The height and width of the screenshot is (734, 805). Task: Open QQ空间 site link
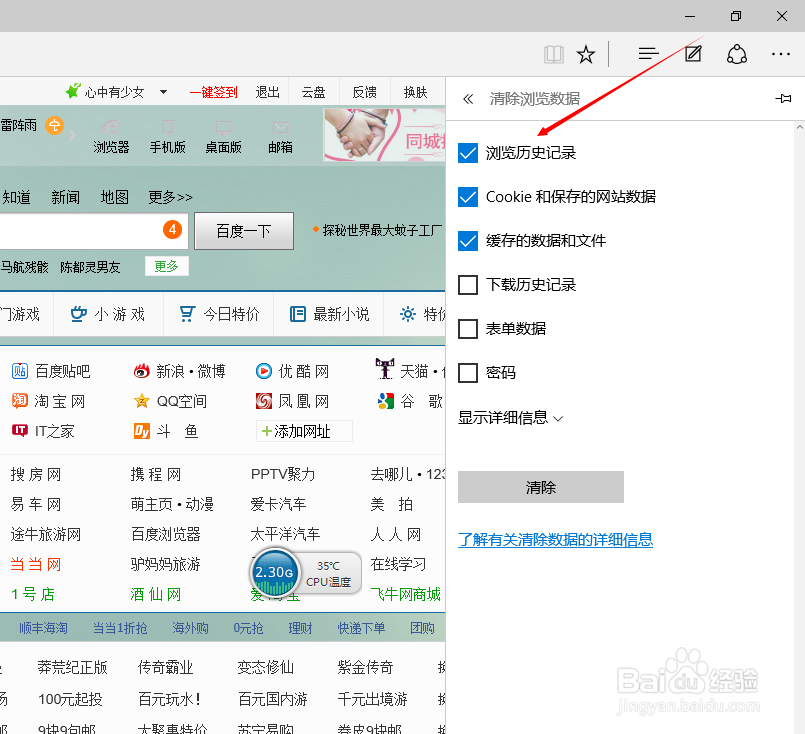pyautogui.click(x=170, y=401)
